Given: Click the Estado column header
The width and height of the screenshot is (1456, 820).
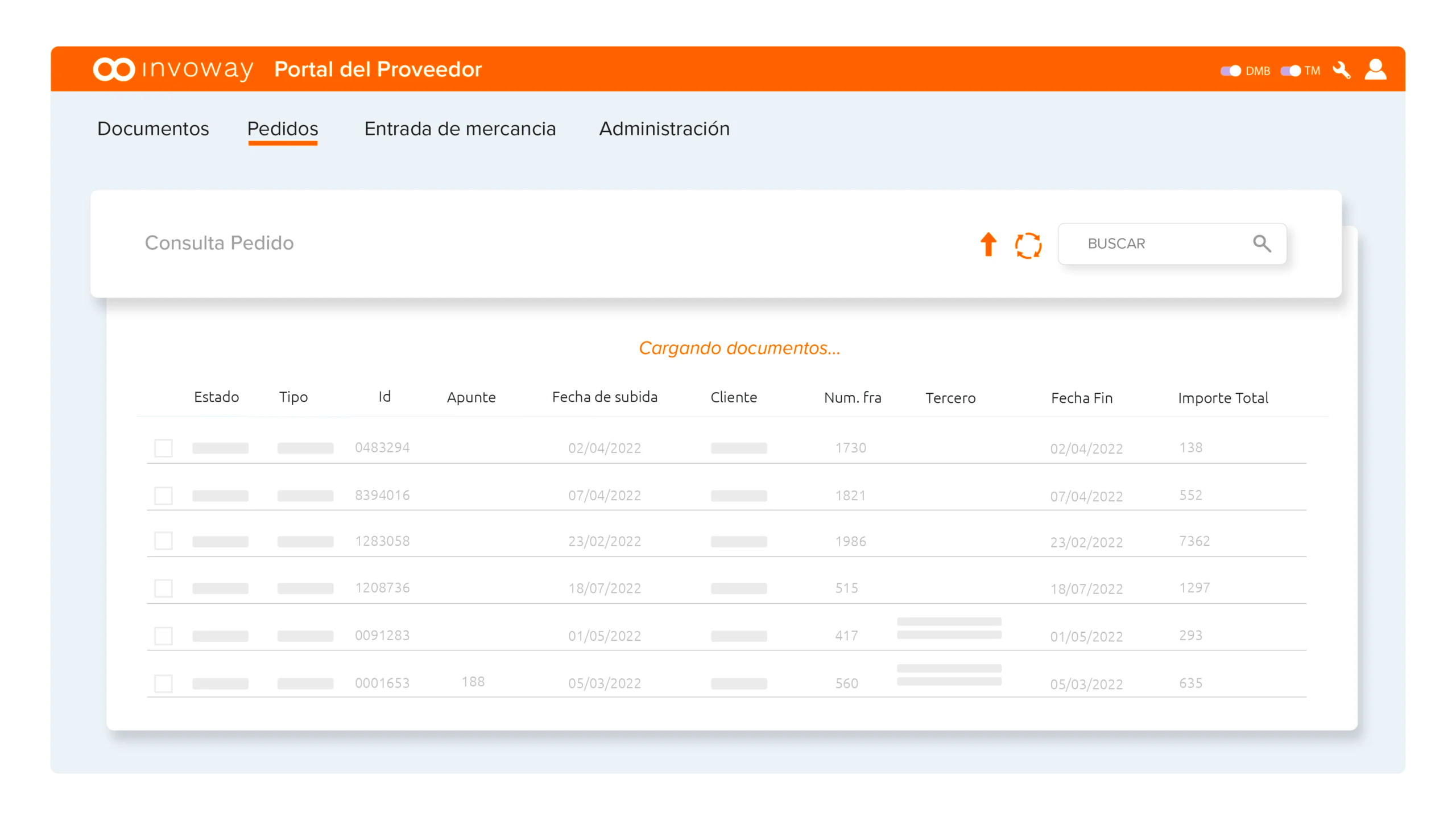Looking at the screenshot, I should pyautogui.click(x=216, y=397).
